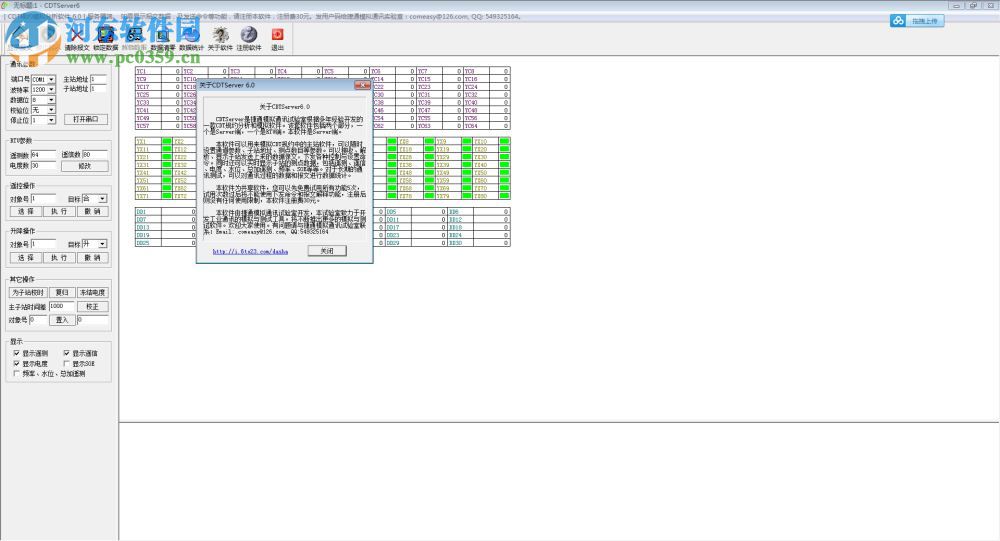Close the 关于CDTServer 6.0 dialog with its red X

click(362, 85)
